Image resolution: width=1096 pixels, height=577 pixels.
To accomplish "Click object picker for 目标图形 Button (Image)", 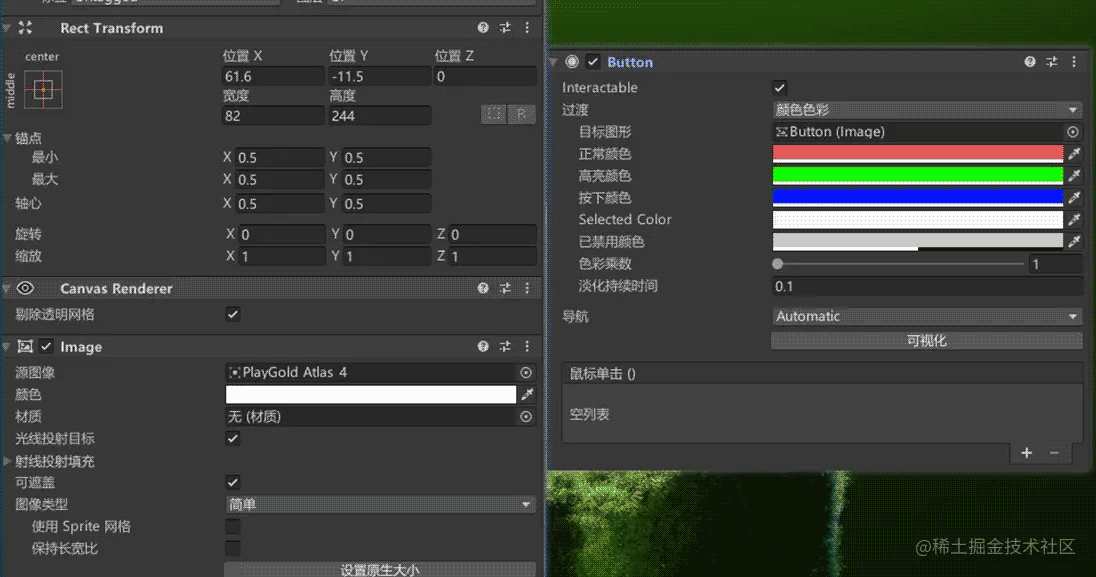I will [1074, 131].
